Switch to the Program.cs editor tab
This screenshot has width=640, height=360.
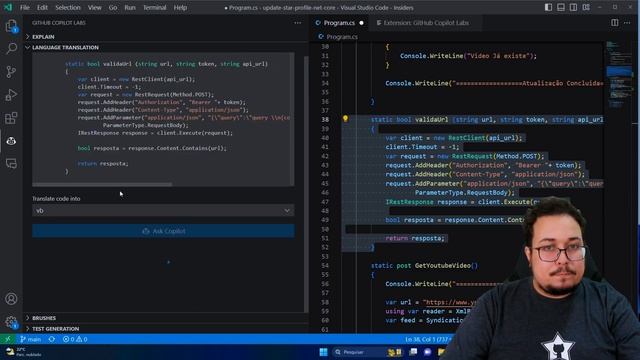pyautogui.click(x=339, y=23)
